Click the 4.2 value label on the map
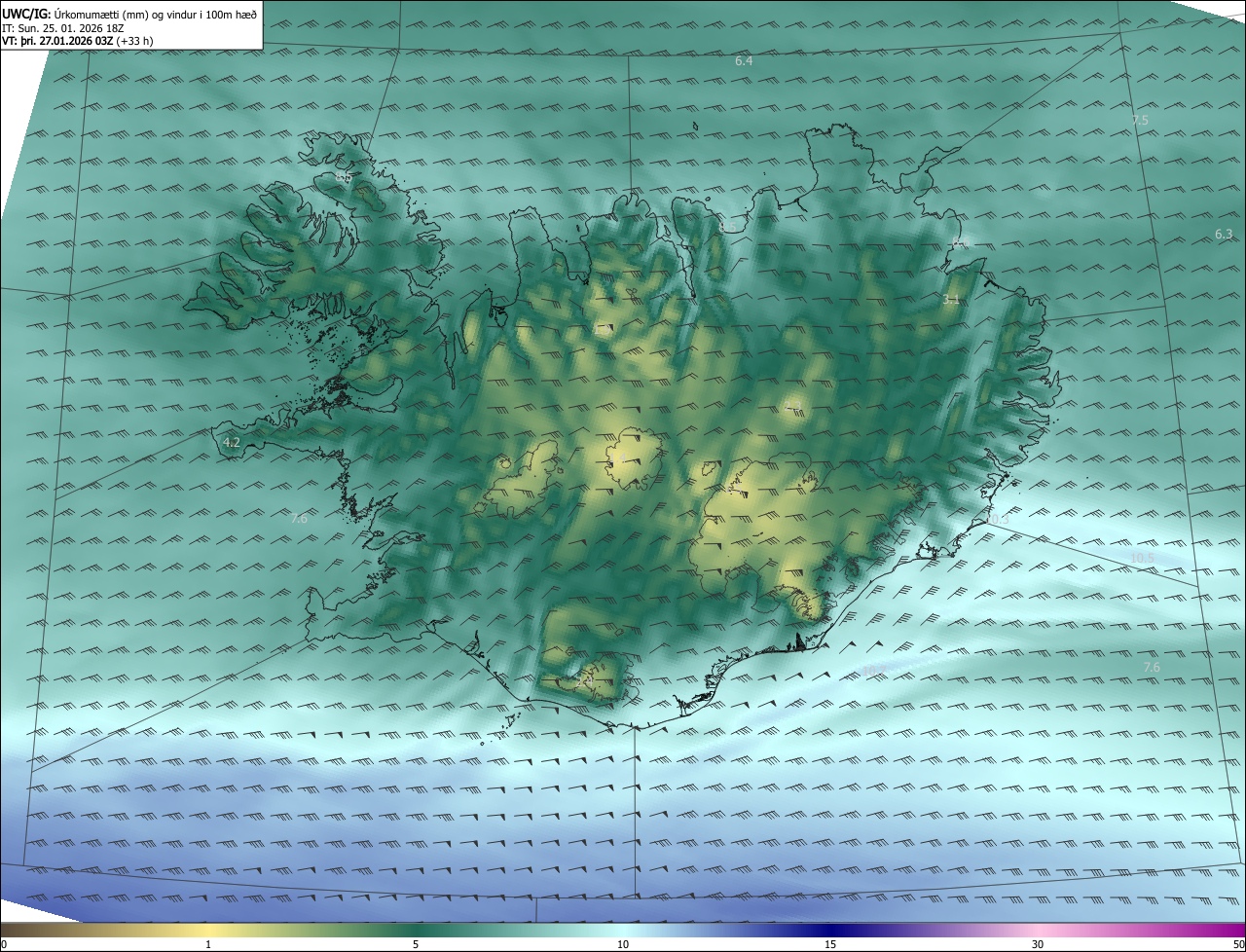This screenshot has width=1246, height=952. (x=232, y=443)
